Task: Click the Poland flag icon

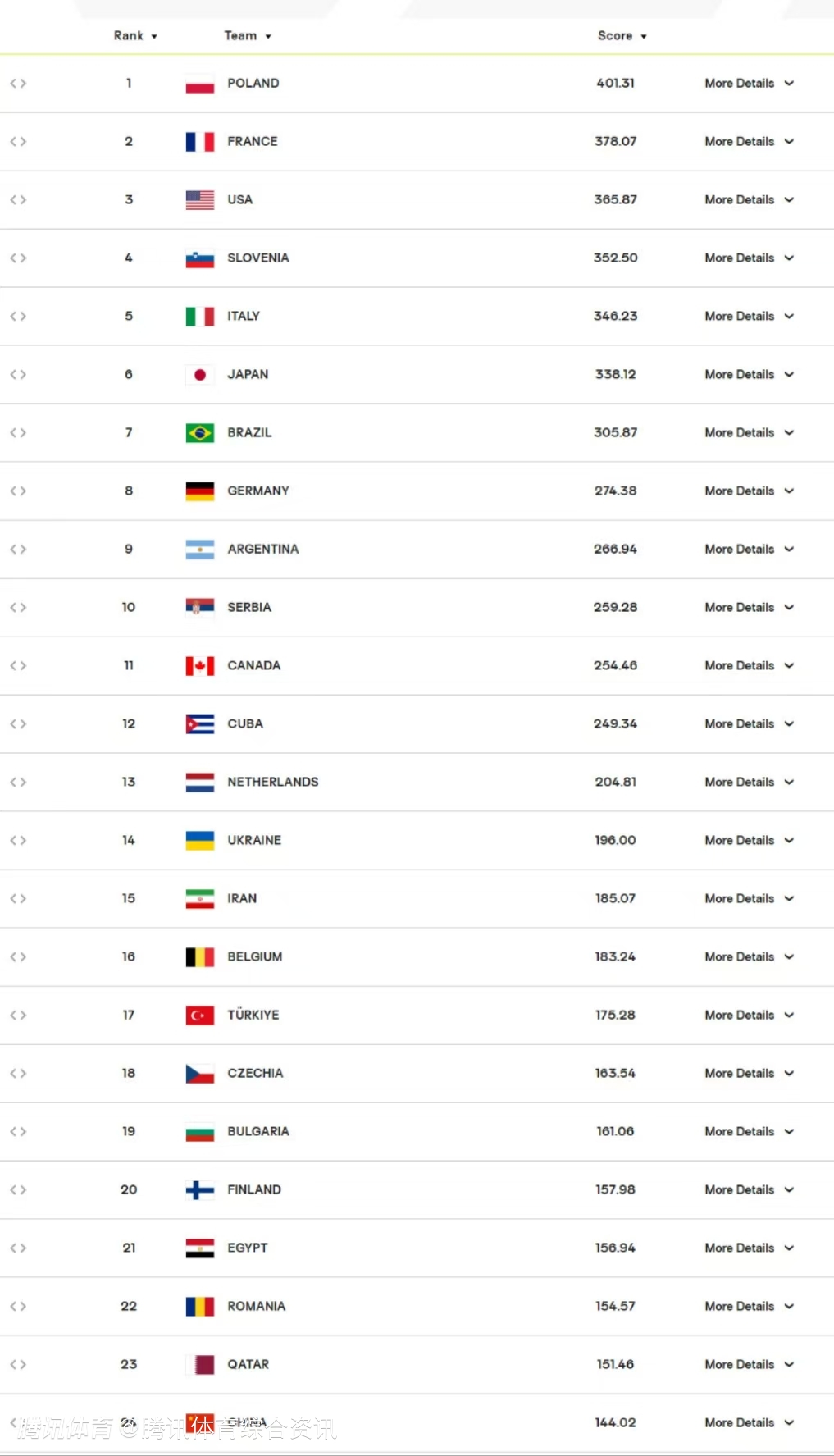Action: pos(200,84)
